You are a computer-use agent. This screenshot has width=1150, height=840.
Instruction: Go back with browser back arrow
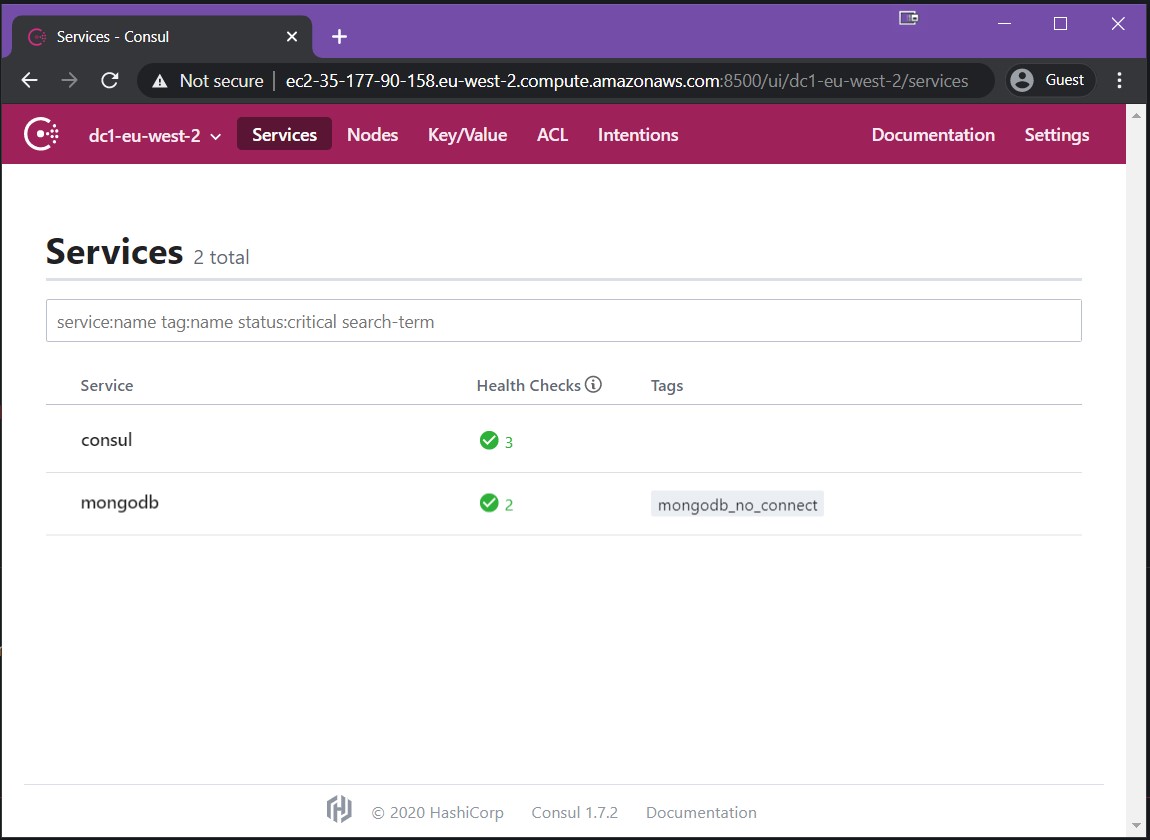point(29,80)
